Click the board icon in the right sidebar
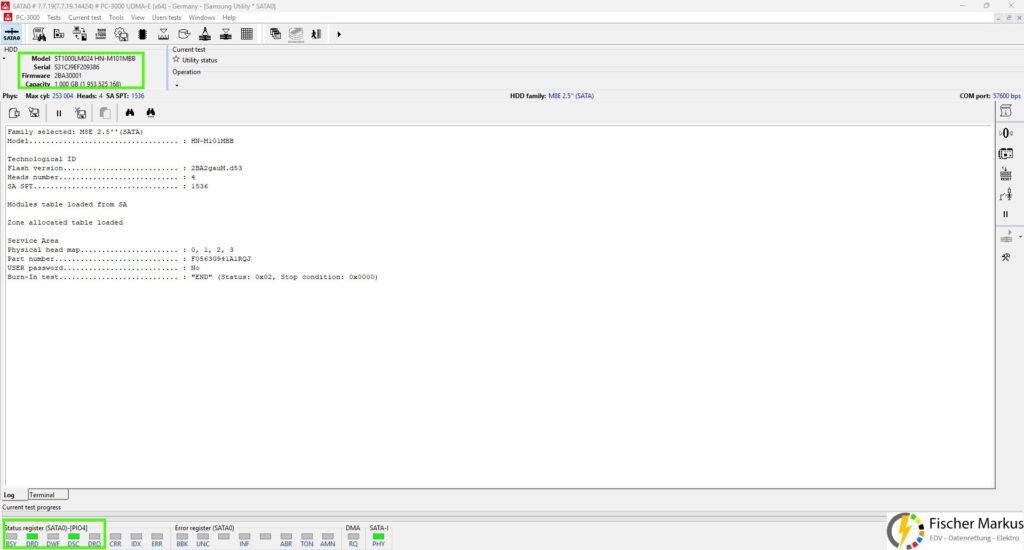The height and width of the screenshot is (550, 1024). [x=1006, y=154]
